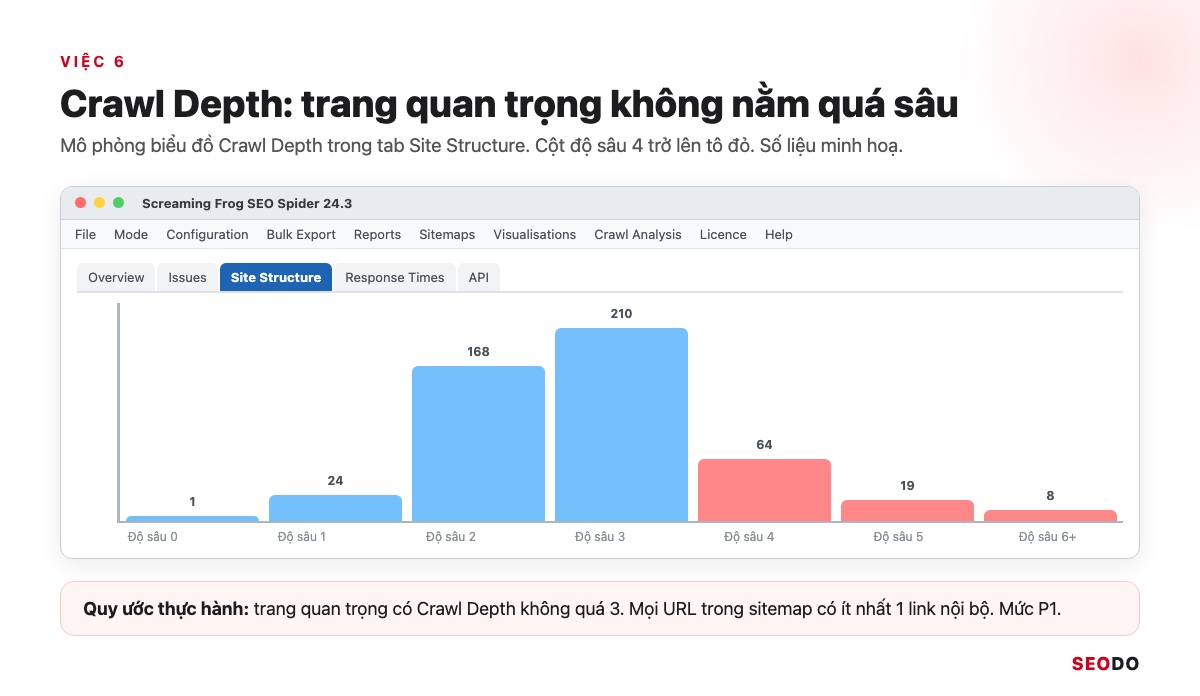1200x696 pixels.
Task: Click the axis label Độ sâu 3
Action: [x=600, y=537]
